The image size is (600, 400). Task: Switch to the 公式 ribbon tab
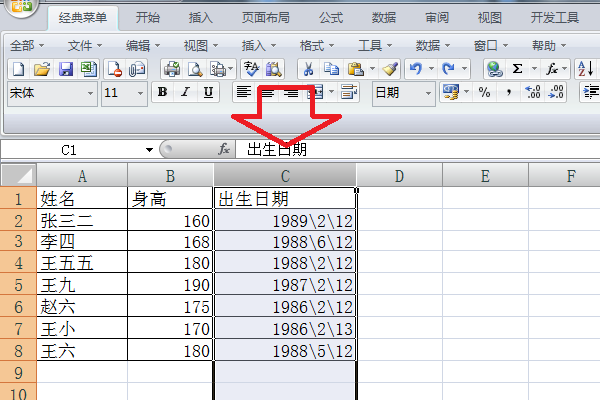[331, 18]
